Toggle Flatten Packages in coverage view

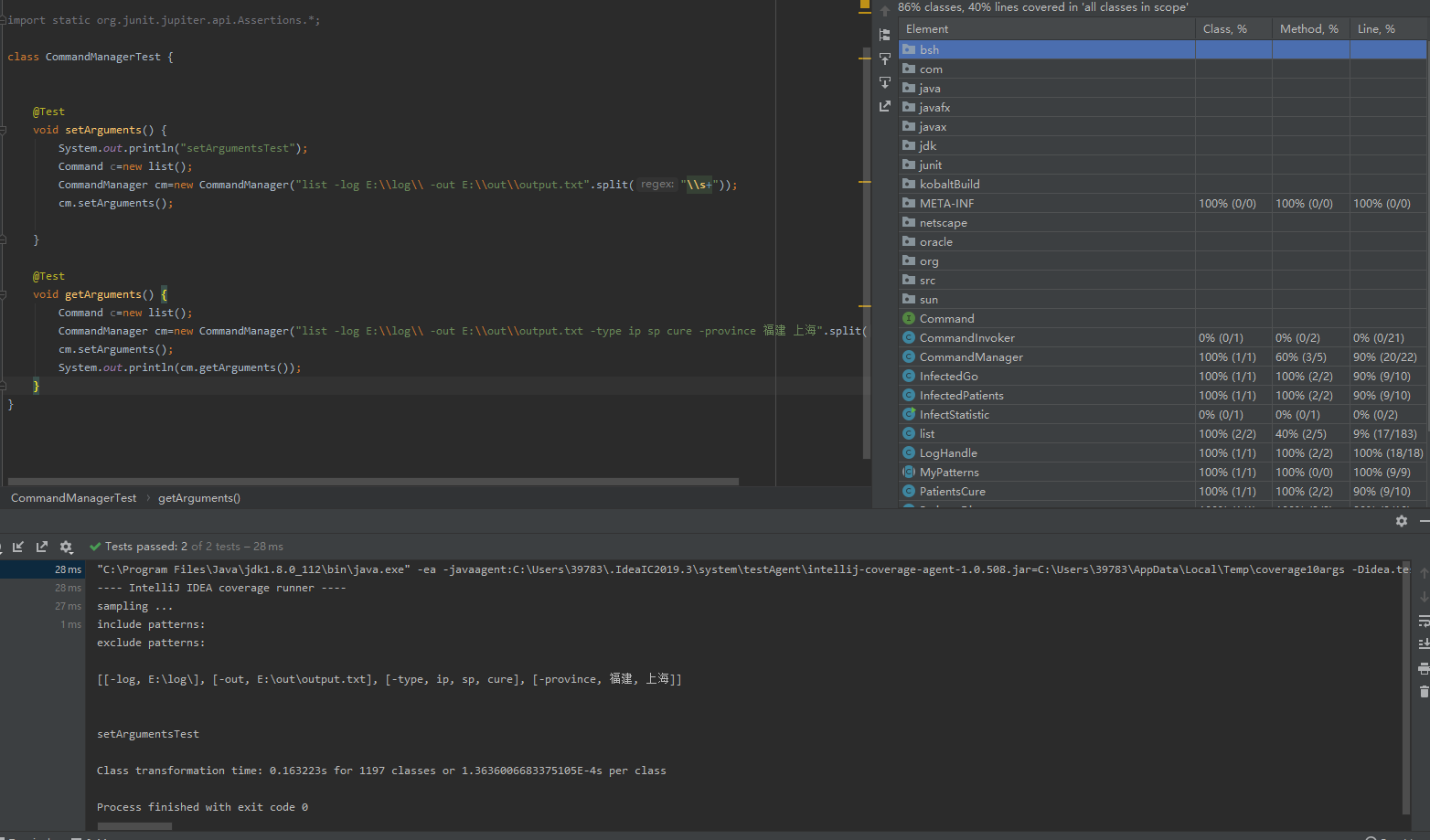(x=885, y=35)
